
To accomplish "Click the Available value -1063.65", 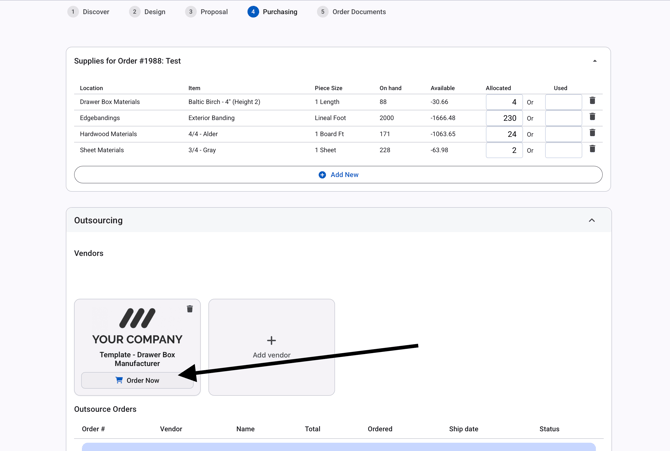I will pyautogui.click(x=443, y=134).
